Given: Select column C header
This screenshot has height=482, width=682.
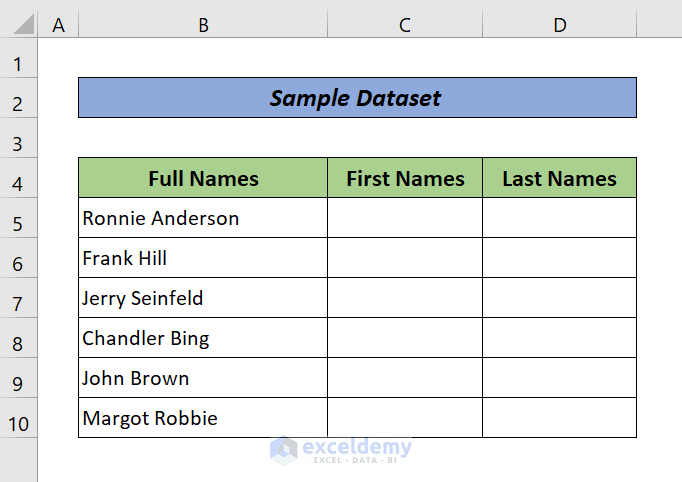Looking at the screenshot, I should pos(405,25).
